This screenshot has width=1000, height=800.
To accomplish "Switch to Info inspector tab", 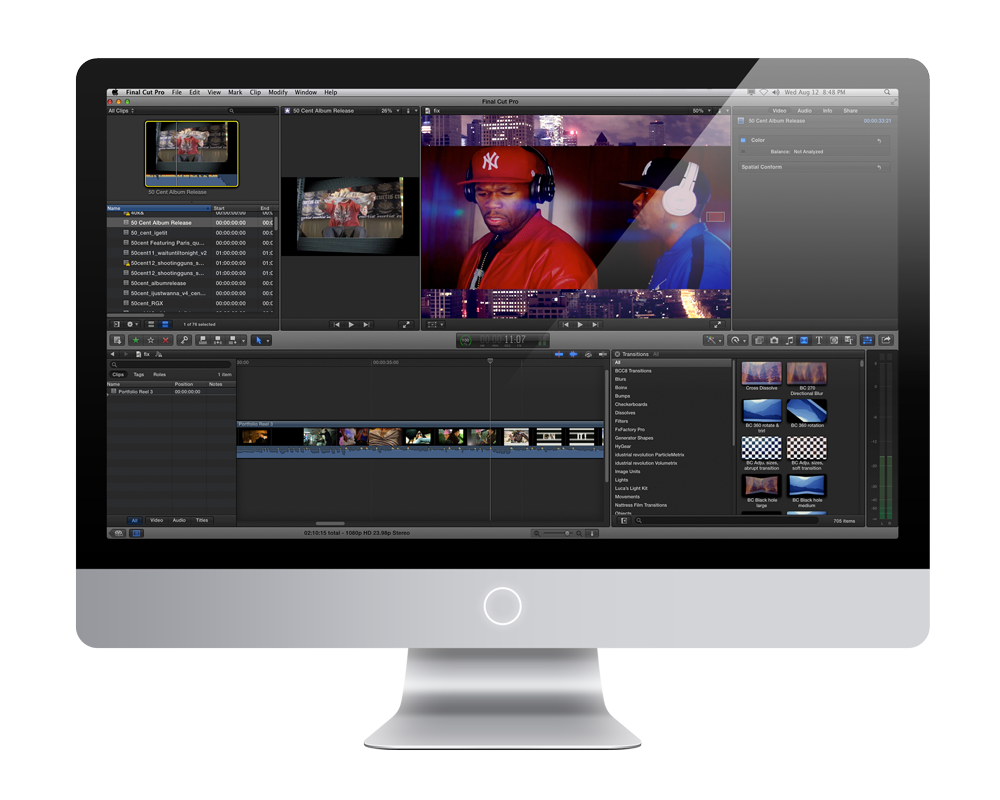I will tap(827, 111).
